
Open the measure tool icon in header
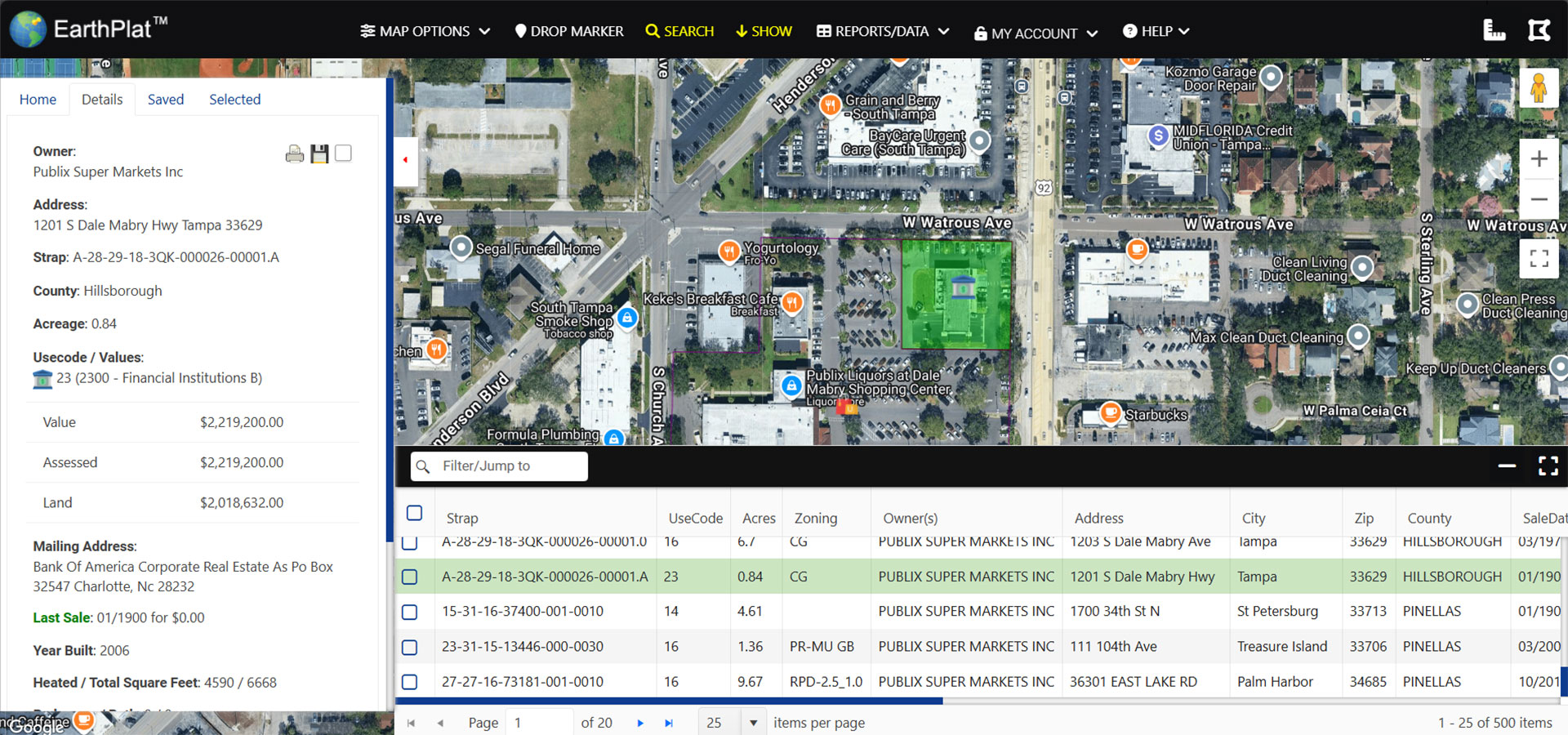[x=1494, y=31]
